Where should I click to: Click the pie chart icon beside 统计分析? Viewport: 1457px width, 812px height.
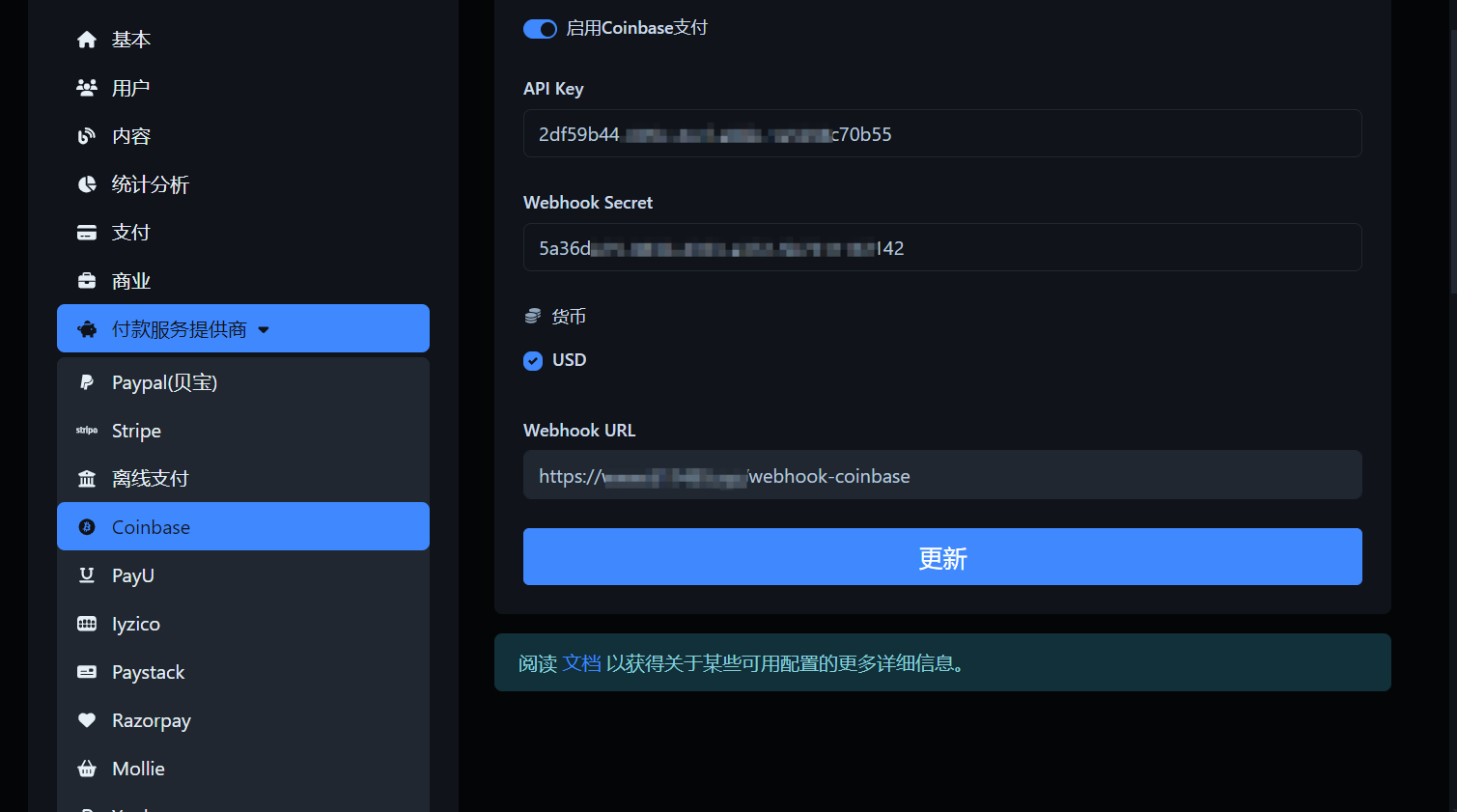coord(87,184)
